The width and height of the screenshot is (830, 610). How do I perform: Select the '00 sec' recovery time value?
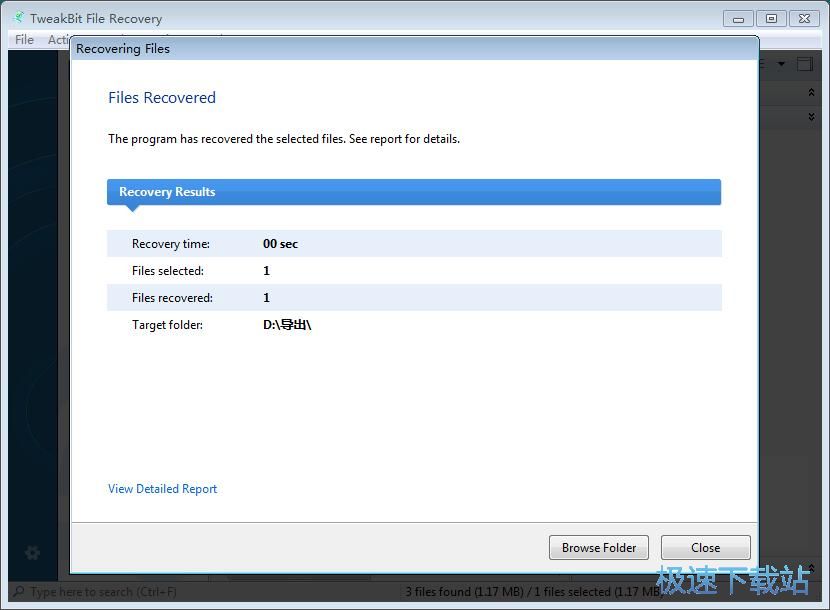[281, 244]
